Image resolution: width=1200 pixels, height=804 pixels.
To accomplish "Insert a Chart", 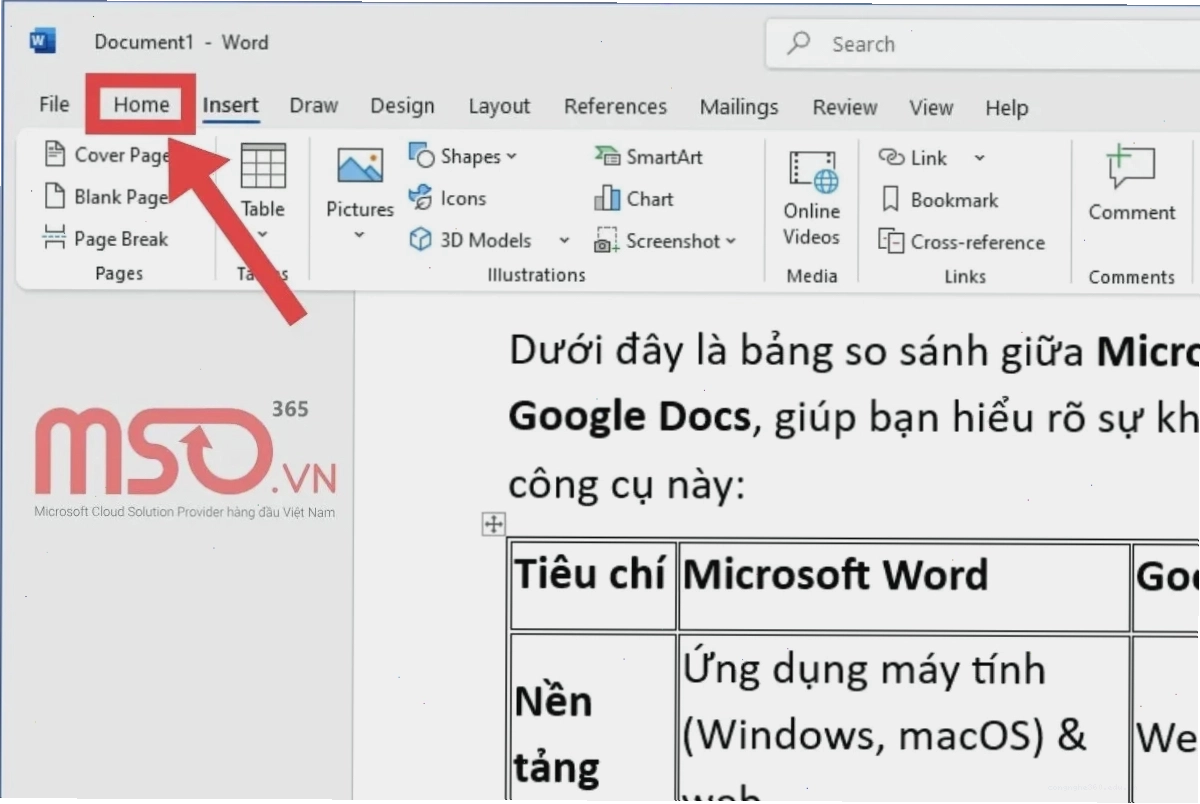I will [x=634, y=199].
